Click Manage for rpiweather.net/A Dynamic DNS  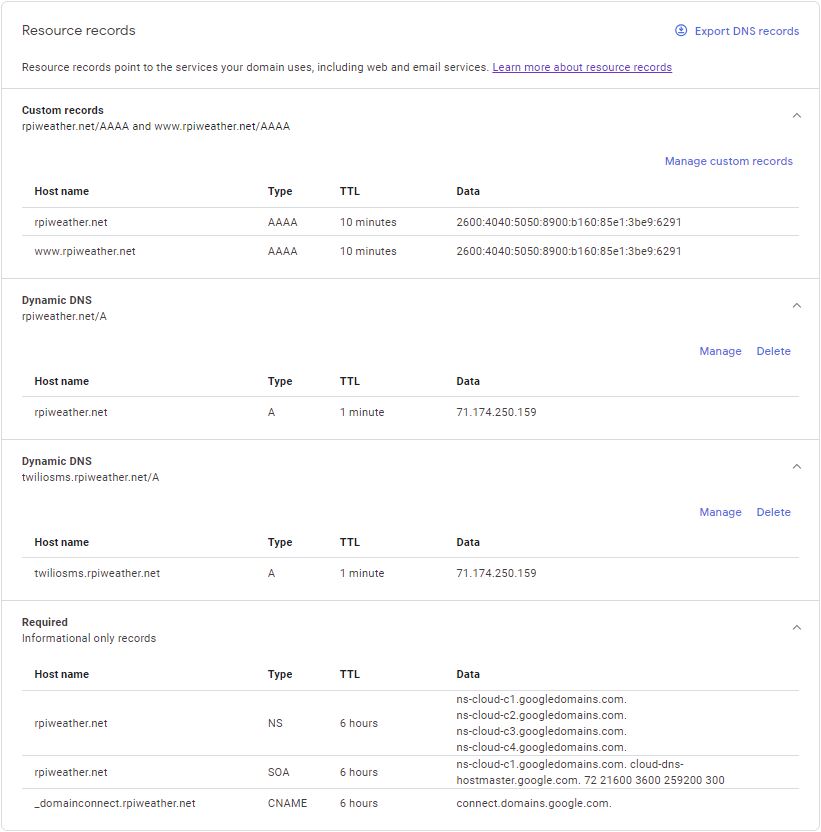(720, 351)
